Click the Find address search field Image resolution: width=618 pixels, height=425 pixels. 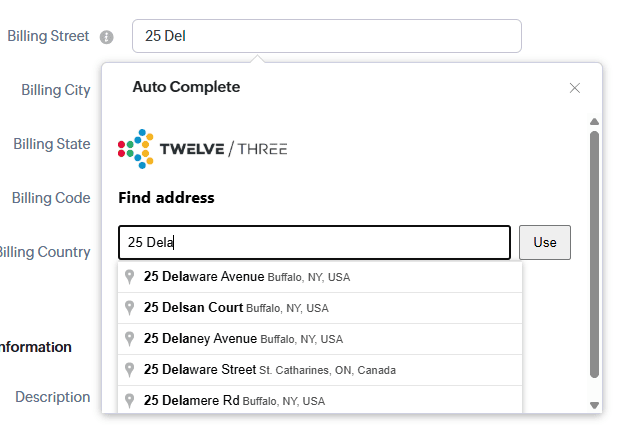point(314,243)
